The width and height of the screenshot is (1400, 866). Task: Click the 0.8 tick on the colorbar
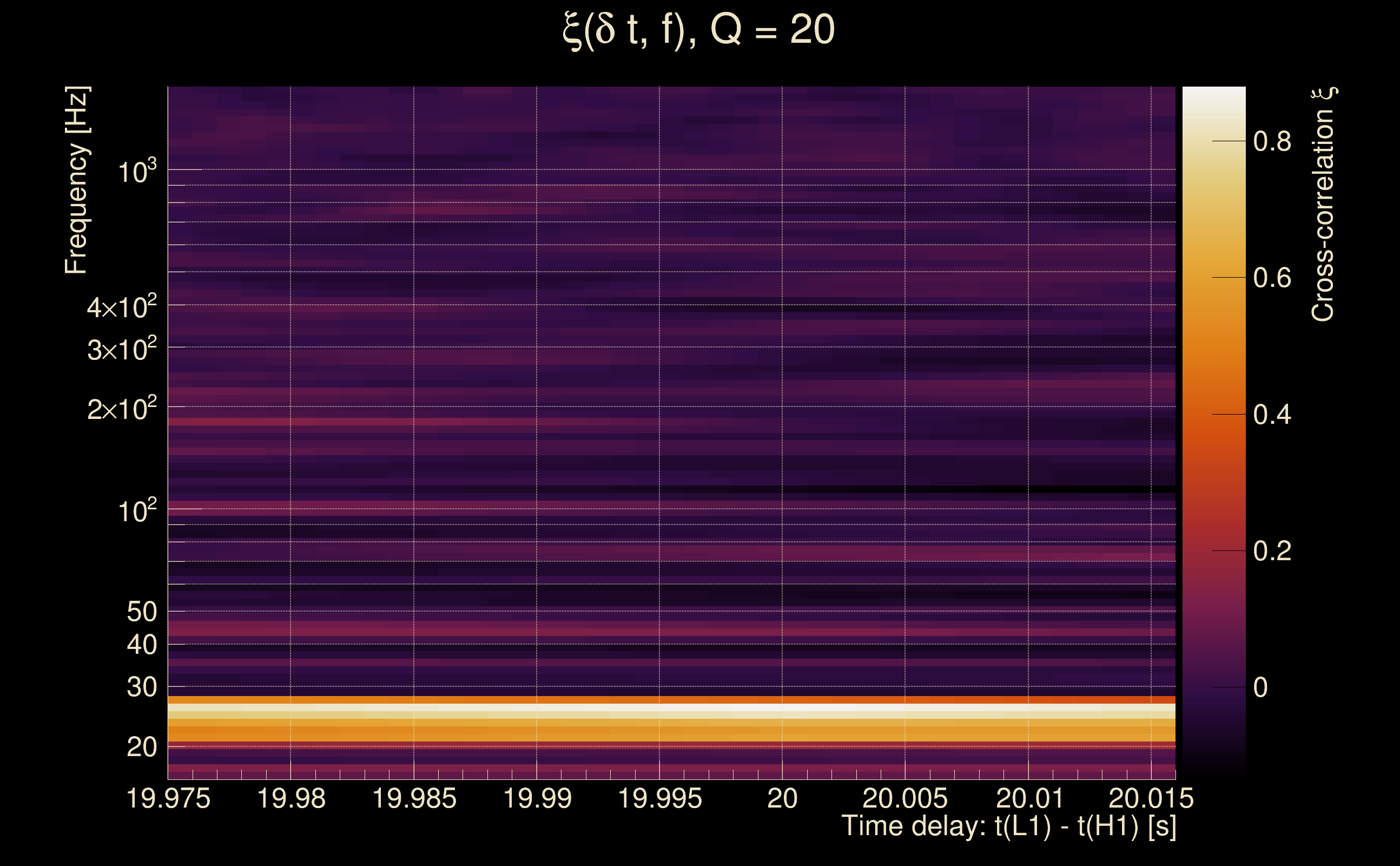pos(1272,141)
